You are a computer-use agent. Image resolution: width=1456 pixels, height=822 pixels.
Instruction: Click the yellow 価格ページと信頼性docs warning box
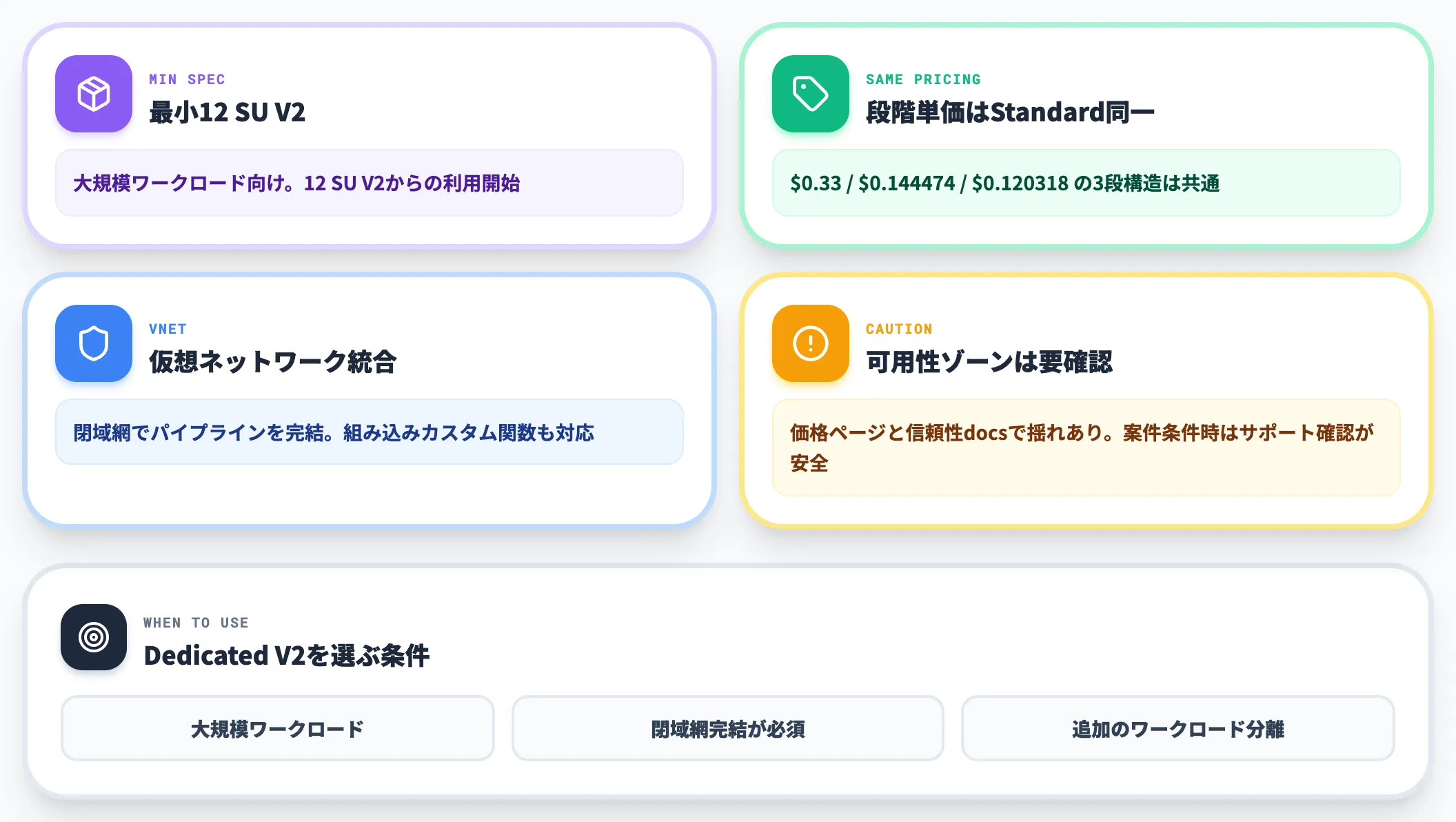pos(1086,448)
